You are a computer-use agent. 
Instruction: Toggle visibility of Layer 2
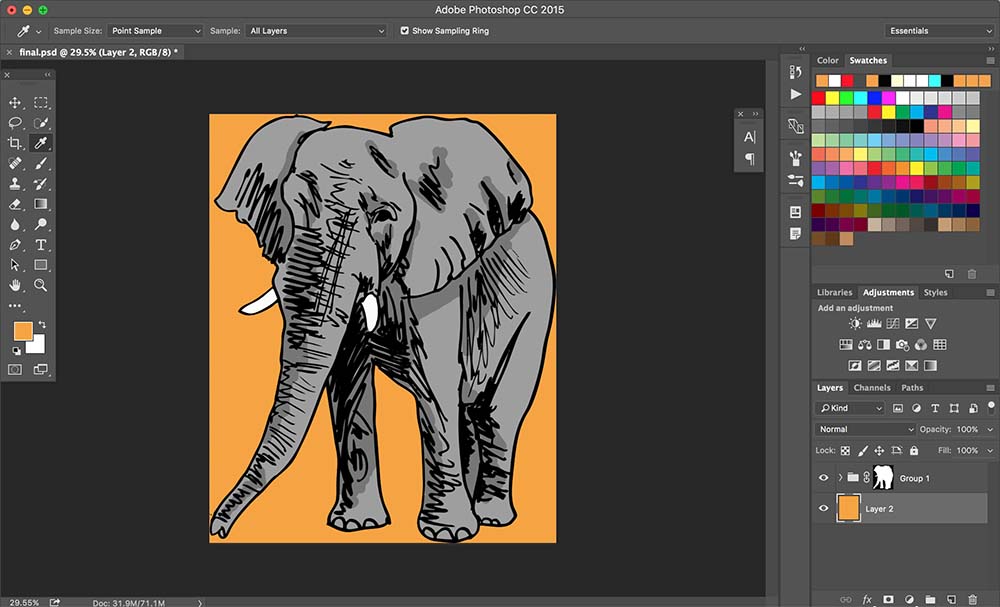pyautogui.click(x=823, y=509)
